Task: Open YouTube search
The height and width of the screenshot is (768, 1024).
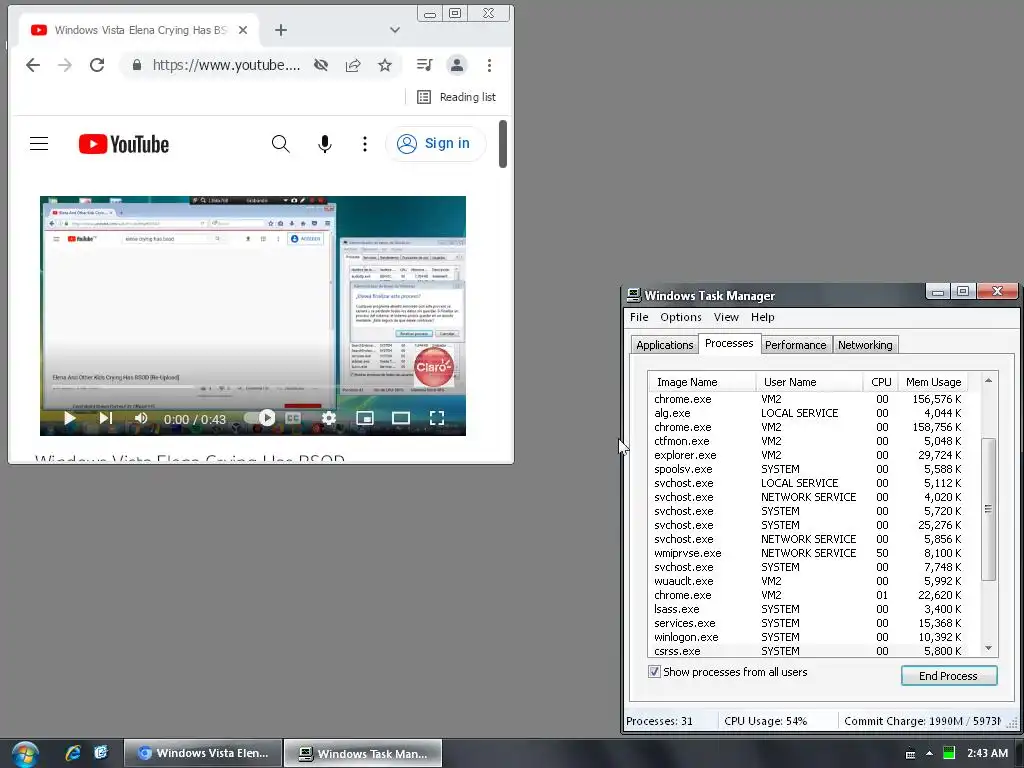Action: click(281, 144)
